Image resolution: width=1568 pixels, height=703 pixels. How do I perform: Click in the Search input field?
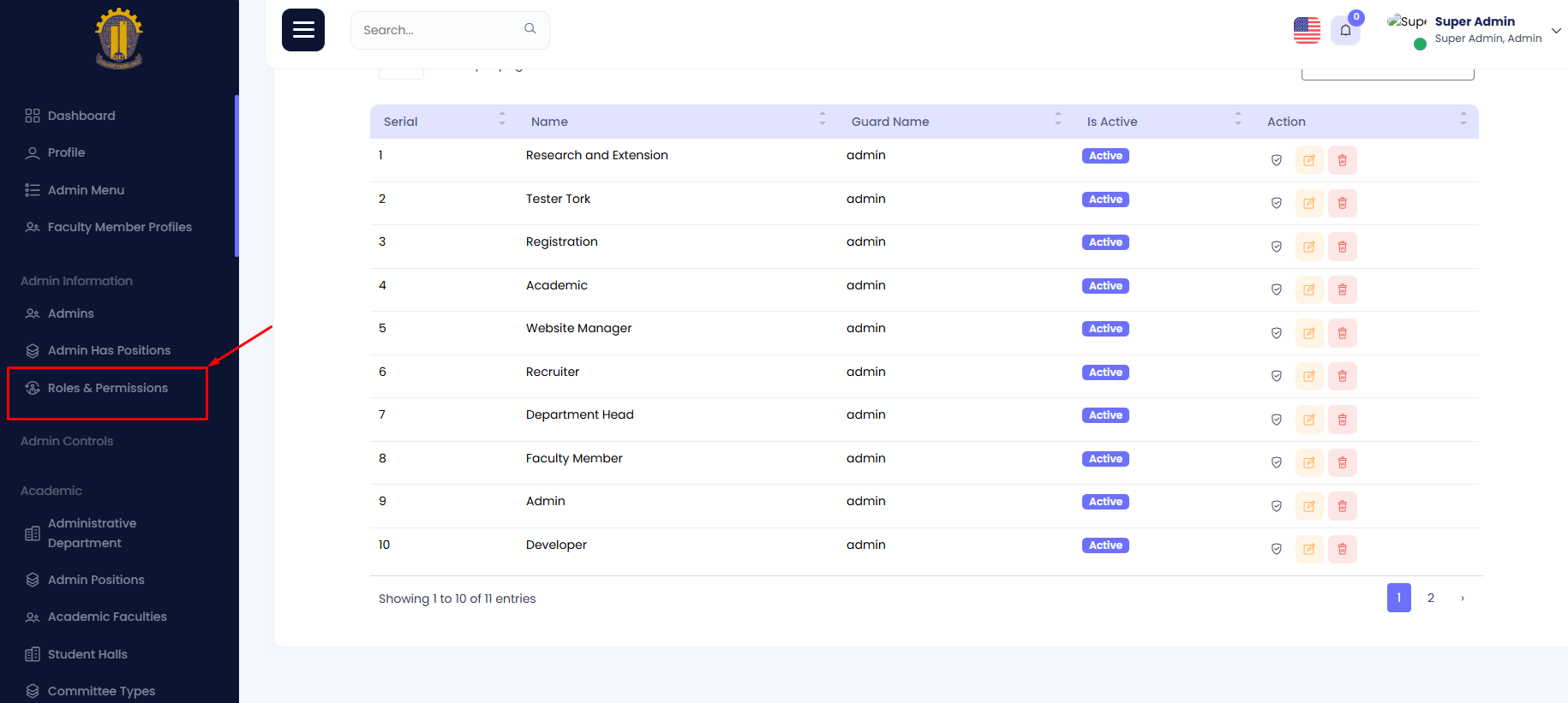[x=437, y=30]
